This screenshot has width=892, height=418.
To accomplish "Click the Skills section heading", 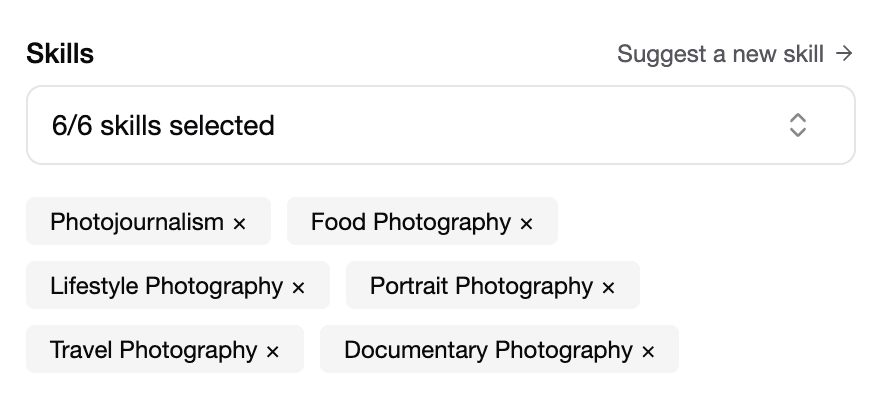I will click(x=60, y=54).
